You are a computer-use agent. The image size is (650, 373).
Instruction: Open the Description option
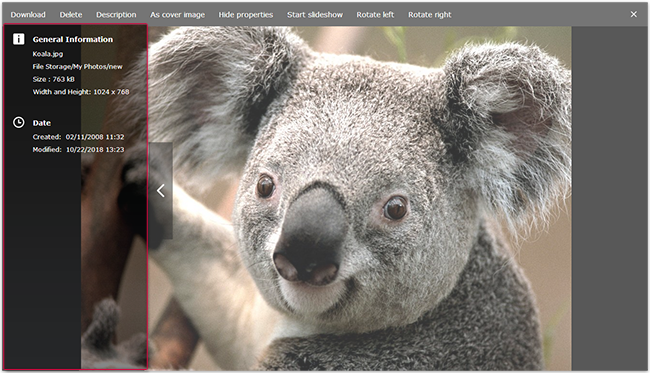(x=116, y=15)
